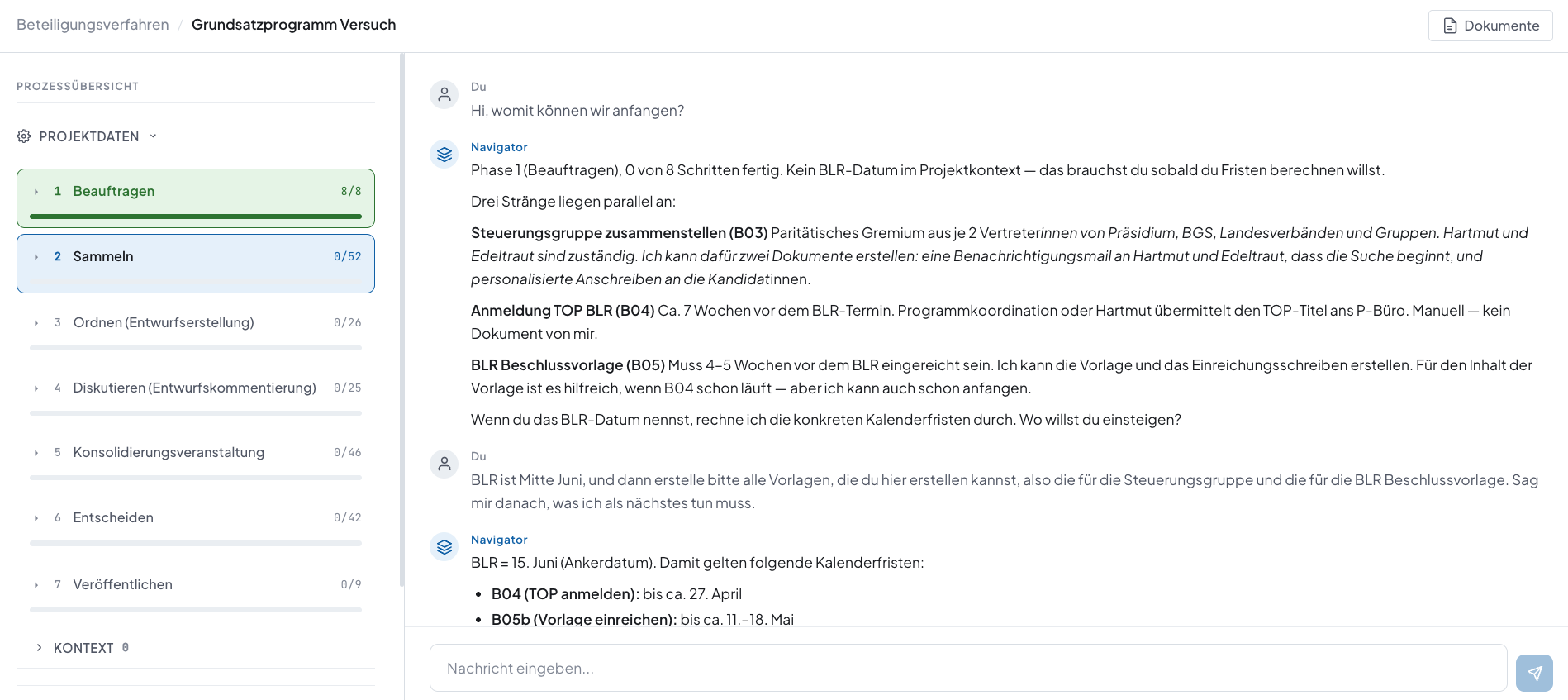Click 'Anmeldung TOP BLR (B04)' heading
The image size is (1568, 700).
coord(563,311)
